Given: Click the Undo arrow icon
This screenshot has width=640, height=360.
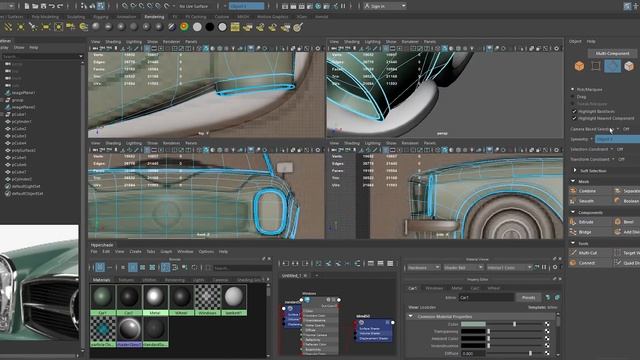Looking at the screenshot, I should 52,6.
